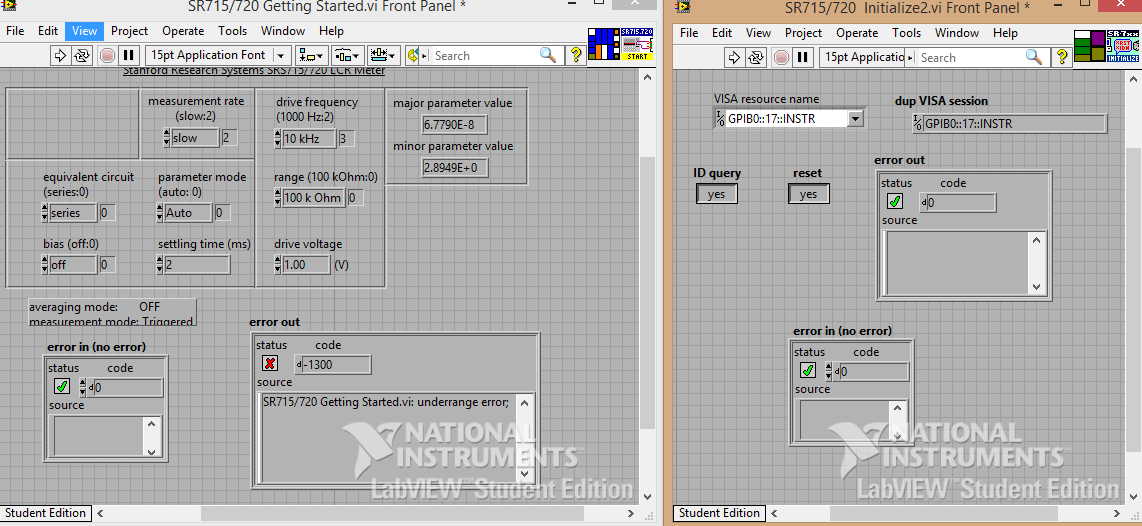Viewport: 1142px width, 526px height.
Task: Open Distribute Objects tool in Getting Started window
Action: [x=347, y=55]
